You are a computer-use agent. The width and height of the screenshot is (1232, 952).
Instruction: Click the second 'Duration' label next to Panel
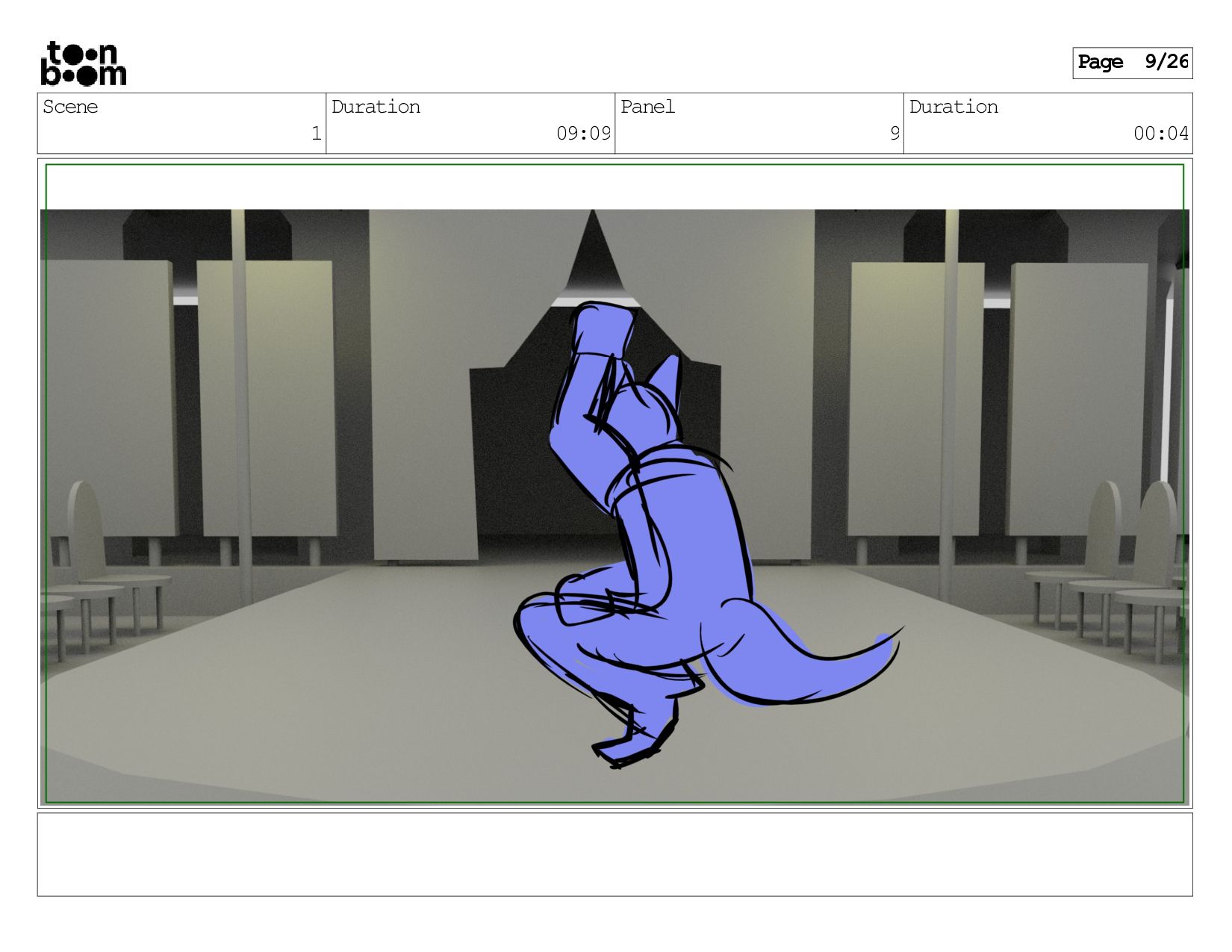click(x=953, y=107)
